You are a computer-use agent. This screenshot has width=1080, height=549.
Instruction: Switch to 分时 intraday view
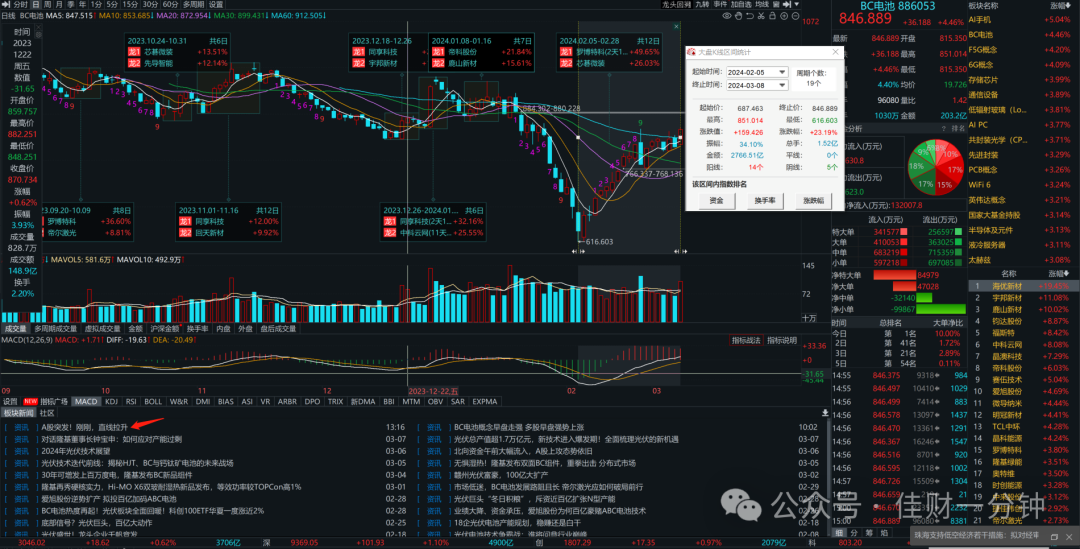click(x=21, y=5)
